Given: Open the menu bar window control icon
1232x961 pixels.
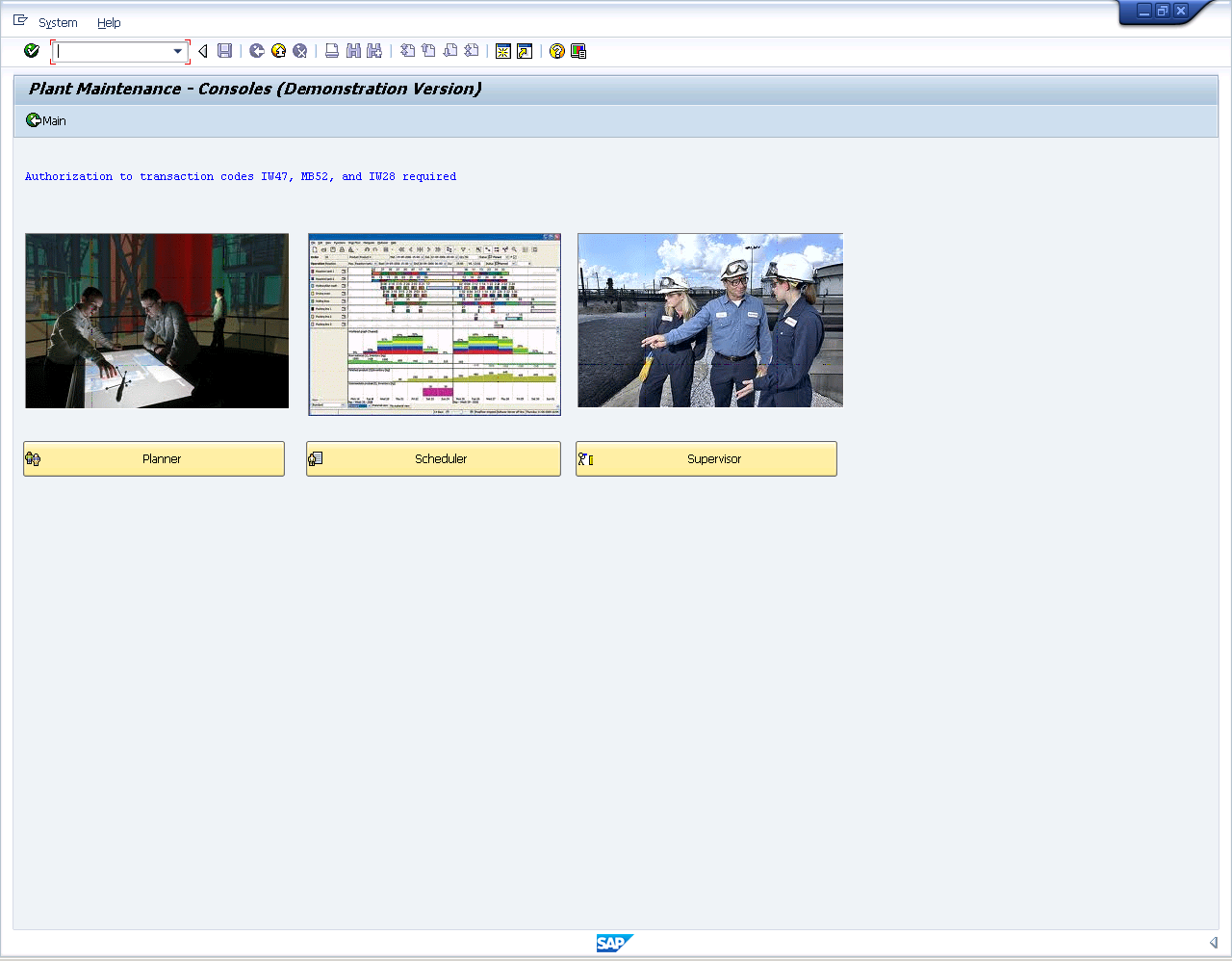Looking at the screenshot, I should point(20,20).
